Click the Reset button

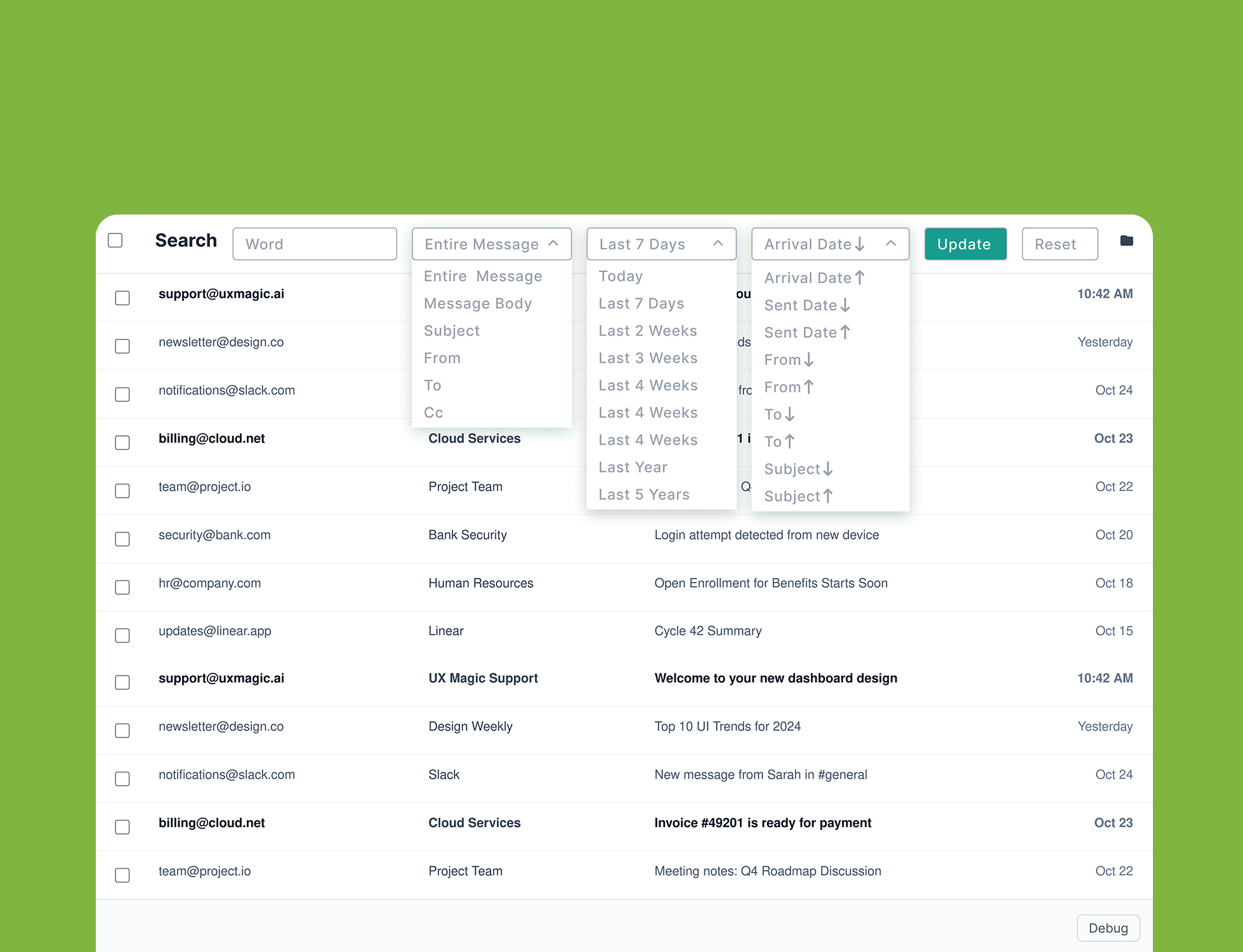point(1060,244)
